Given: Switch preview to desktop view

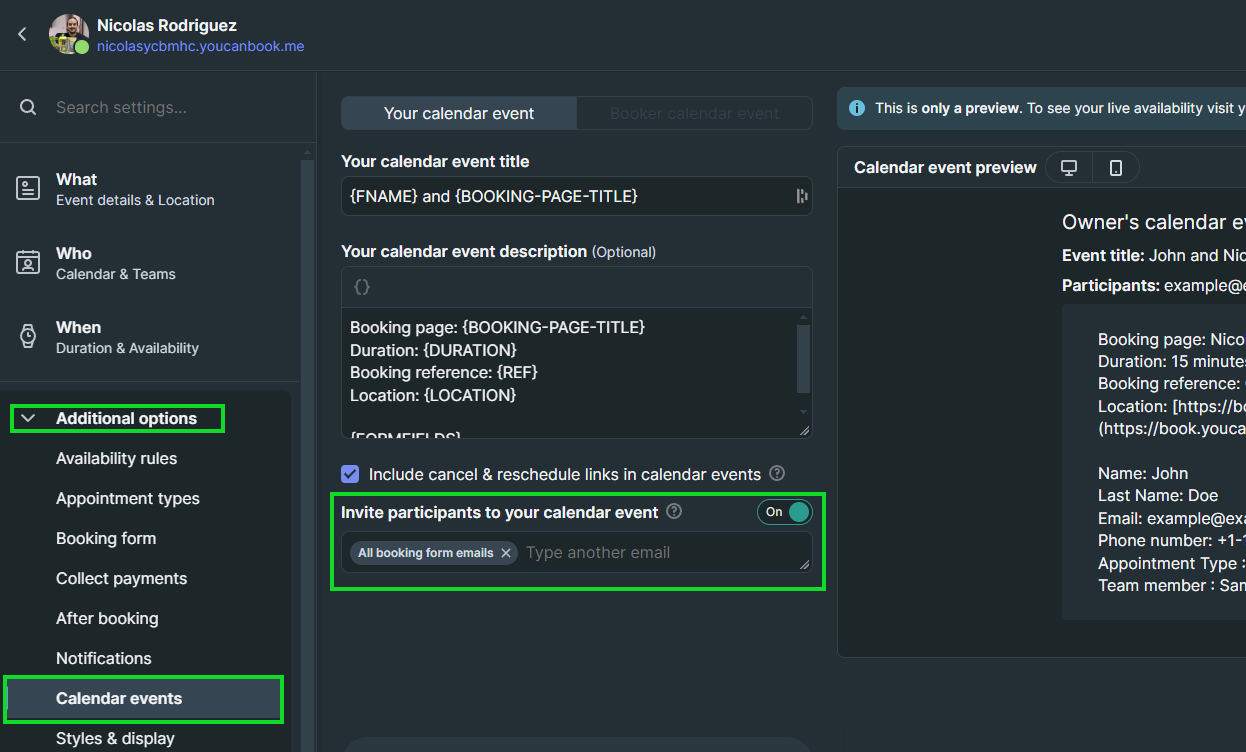Looking at the screenshot, I should point(1069,168).
